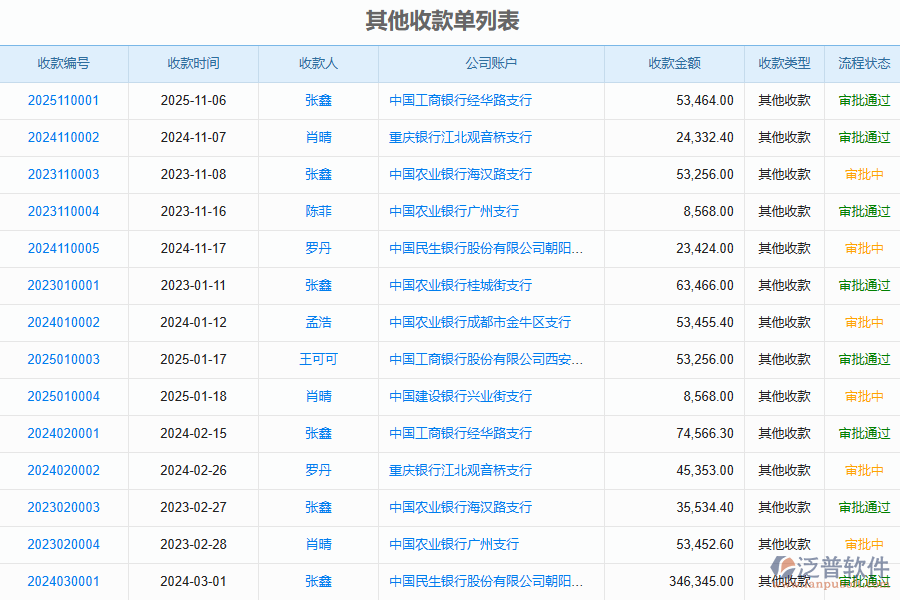Click 审批中 status for receipt 2023110003
Viewport: 900px width, 600px height.
[x=862, y=174]
